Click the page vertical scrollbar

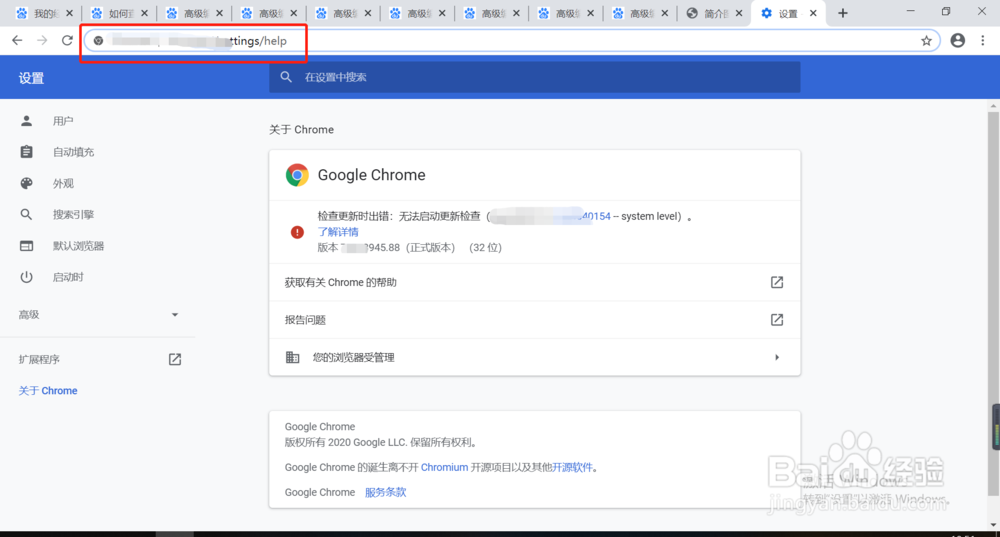tap(994, 304)
